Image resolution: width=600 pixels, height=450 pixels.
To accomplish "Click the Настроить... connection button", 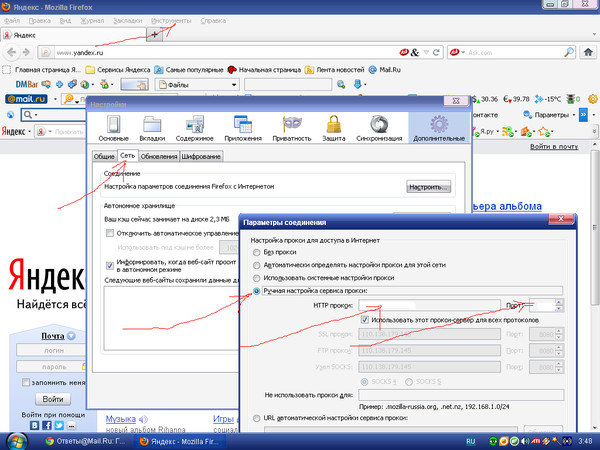I will tap(429, 187).
